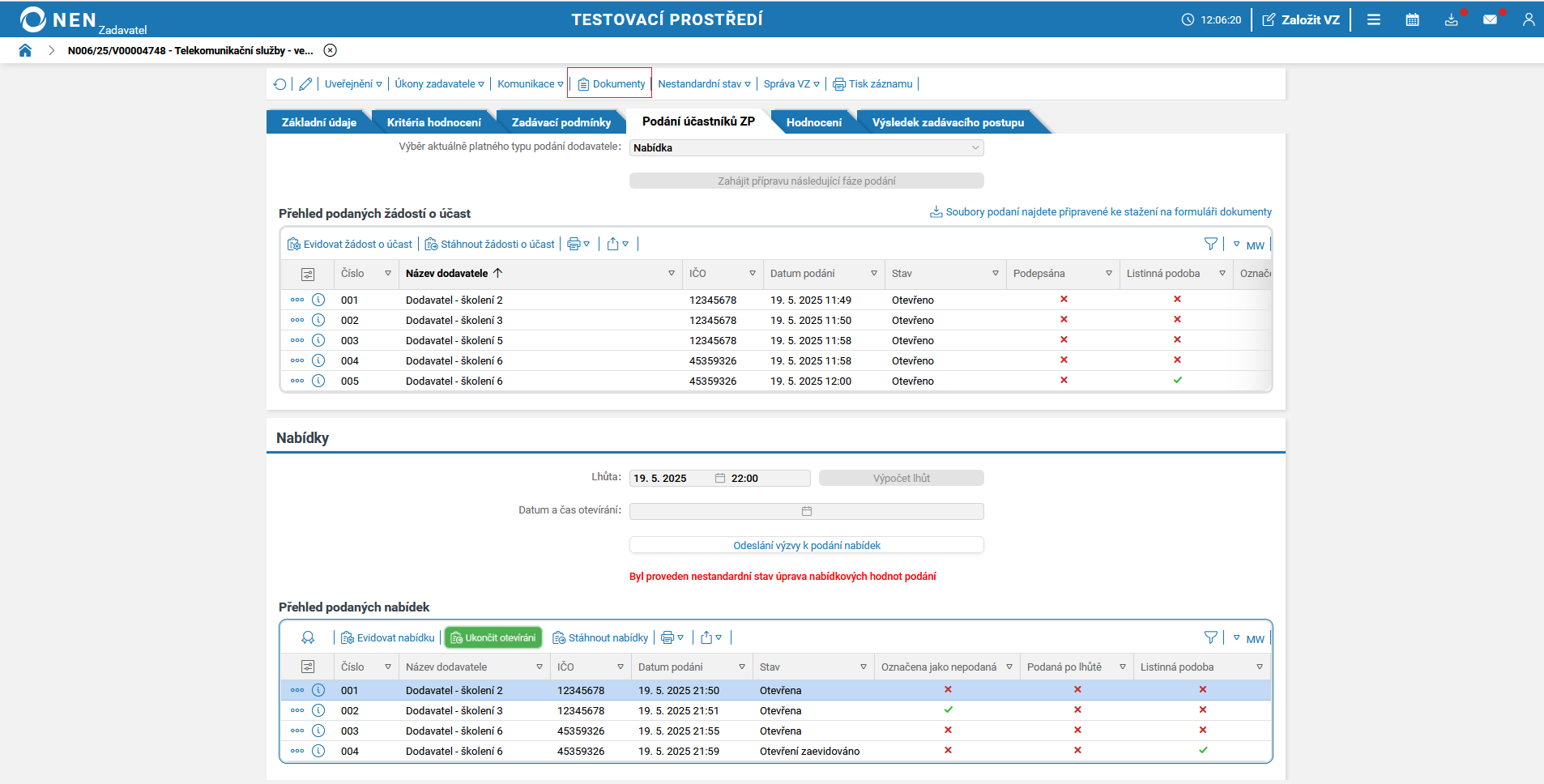Click Odeslání výzvy k podání nabídek
1544x784 pixels.
(806, 545)
